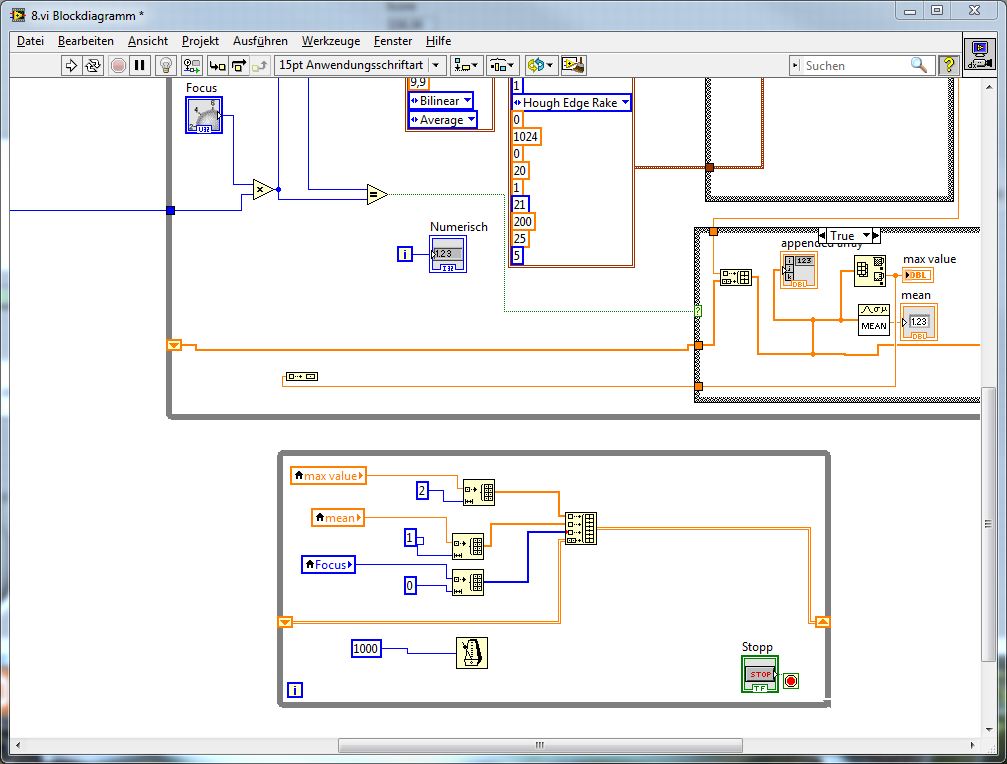
Task: Click the MEAN function node
Action: [873, 320]
